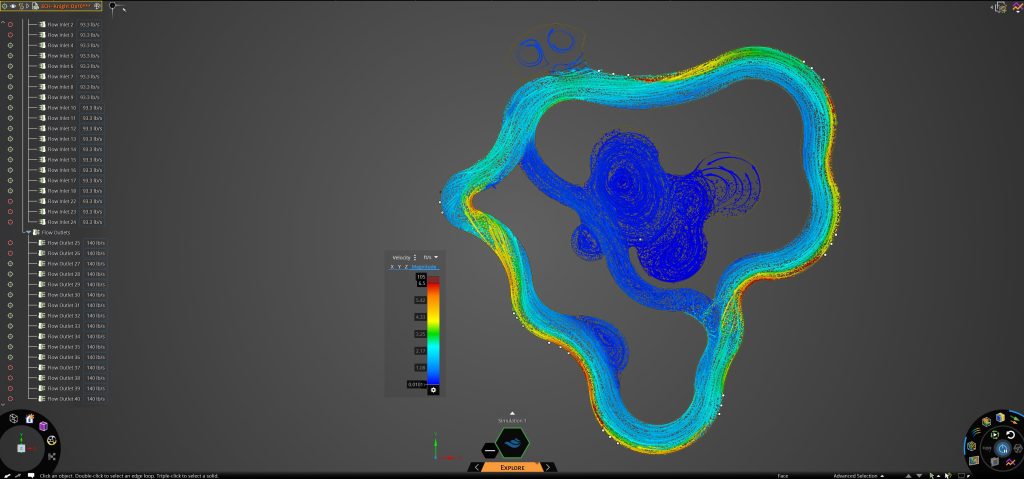Toggle the status circle for Flow Inlet 15
This screenshot has height=479, width=1024.
[x=10, y=159]
